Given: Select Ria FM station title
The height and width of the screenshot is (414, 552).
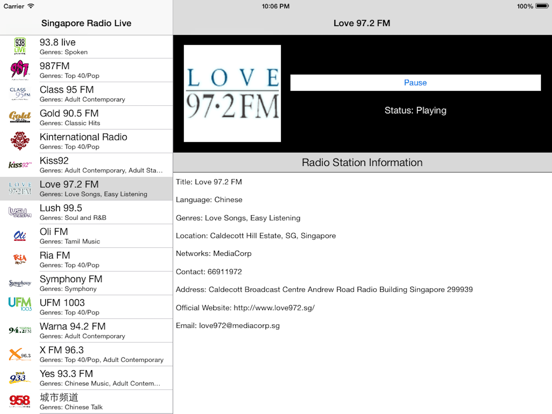Looking at the screenshot, I should (55, 255).
